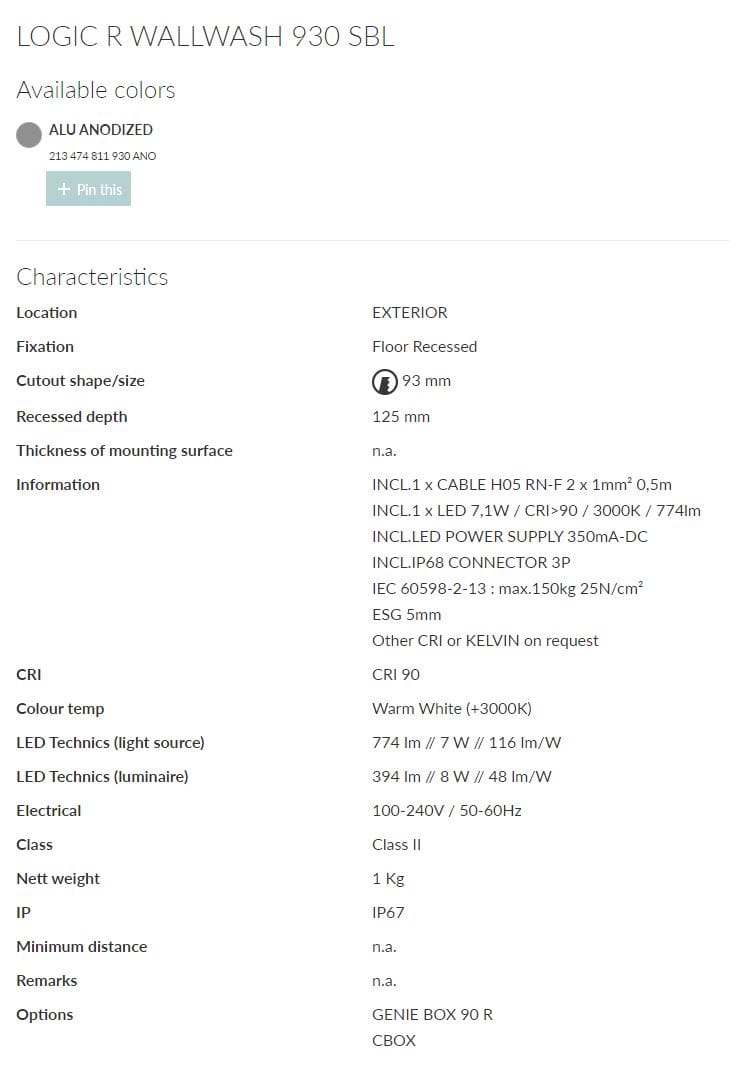Click the LOGIC R WALLWASH 930 SBL title
Viewport: 737px width, 1072px height.
click(x=205, y=37)
